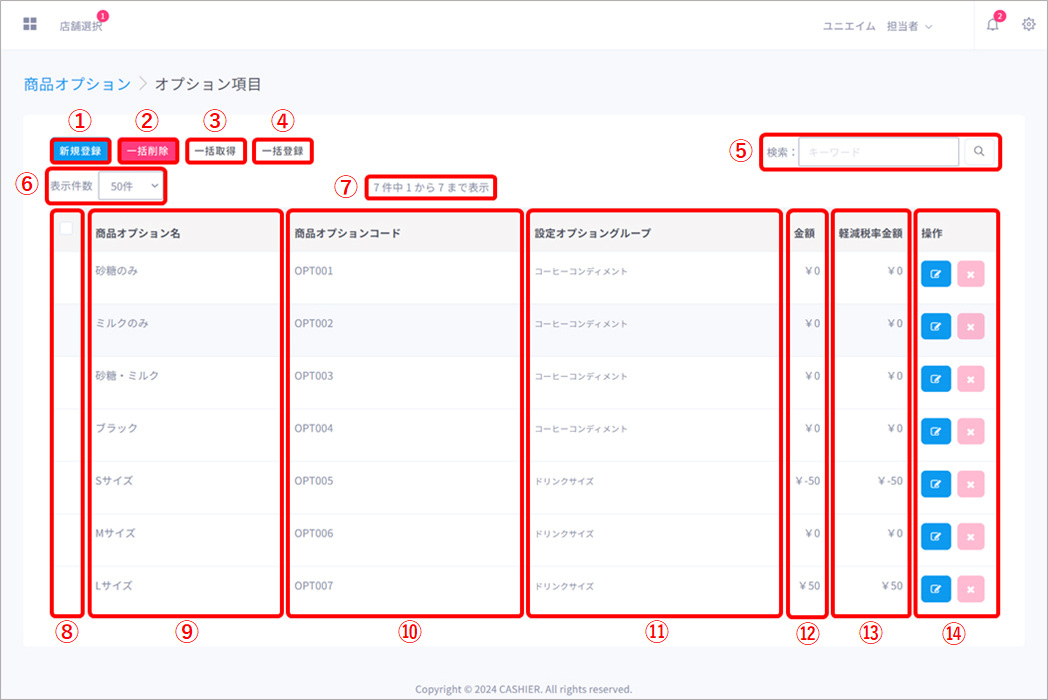Edit the Sサイズ option row
1048x700 pixels.
coord(936,484)
